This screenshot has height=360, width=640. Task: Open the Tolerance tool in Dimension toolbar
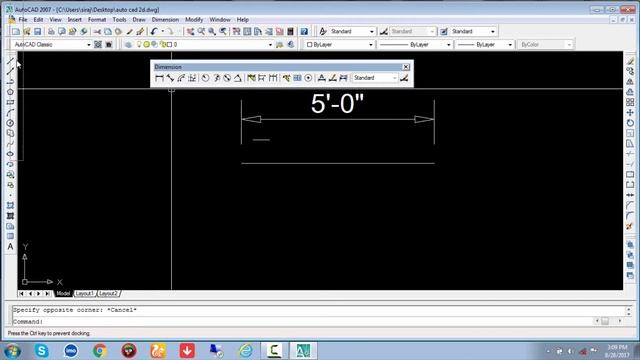coord(298,78)
